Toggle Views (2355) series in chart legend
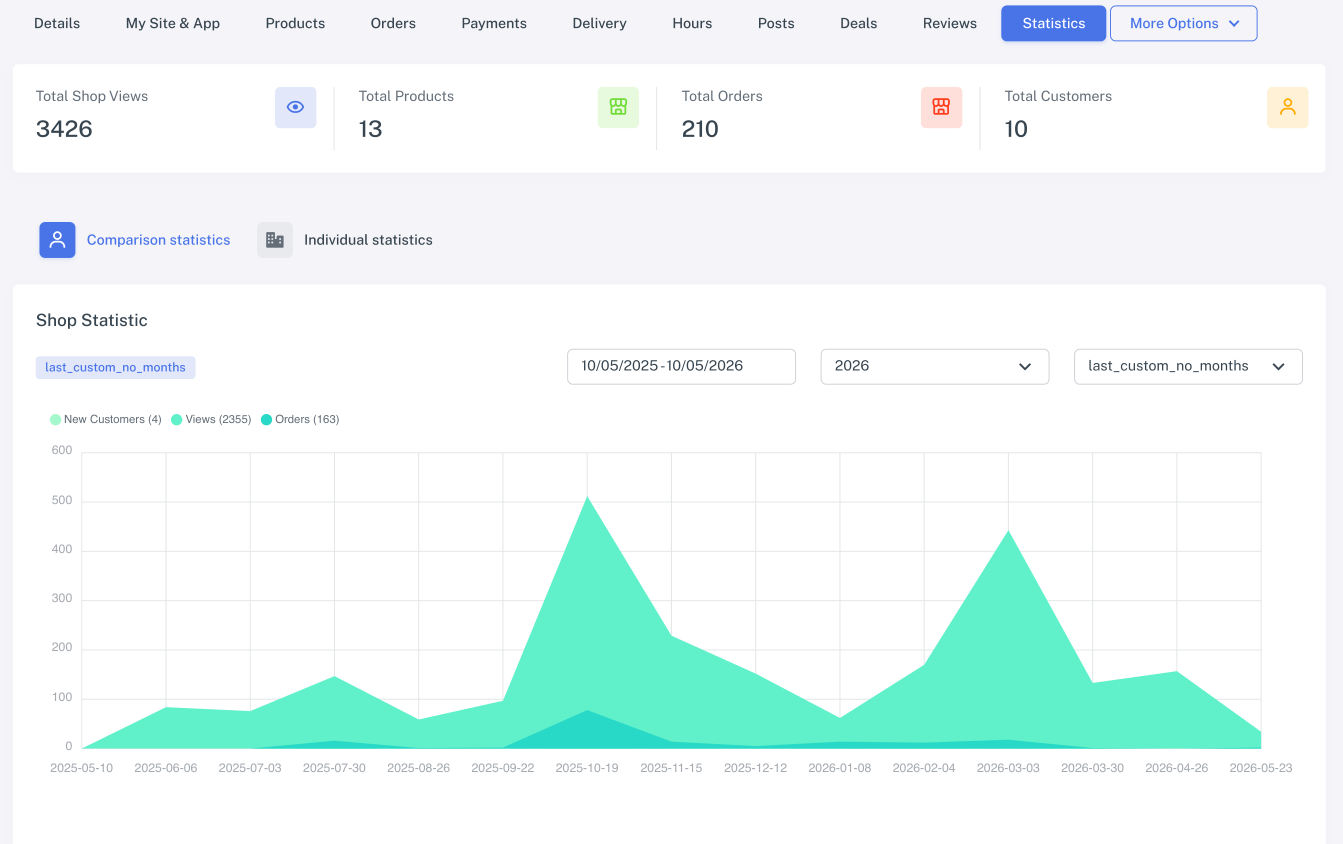The width and height of the screenshot is (1343, 844). (x=211, y=420)
